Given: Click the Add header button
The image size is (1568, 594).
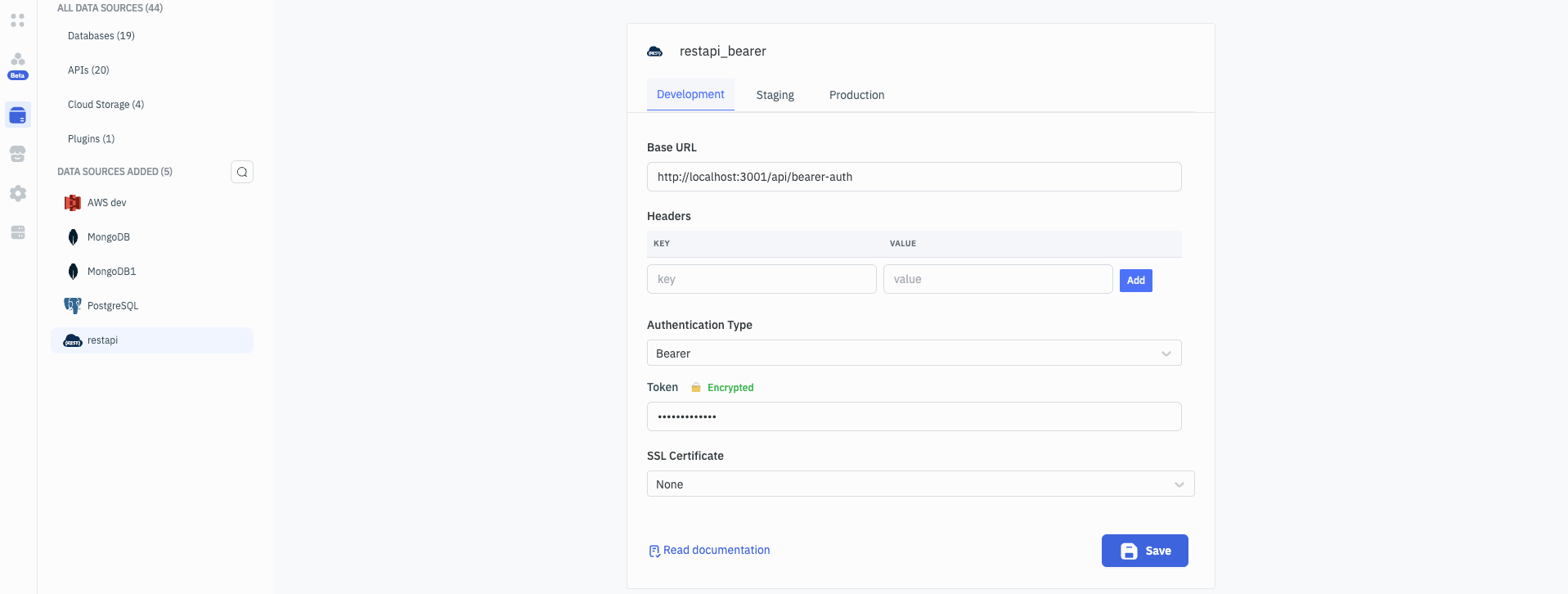Looking at the screenshot, I should click(x=1135, y=281).
